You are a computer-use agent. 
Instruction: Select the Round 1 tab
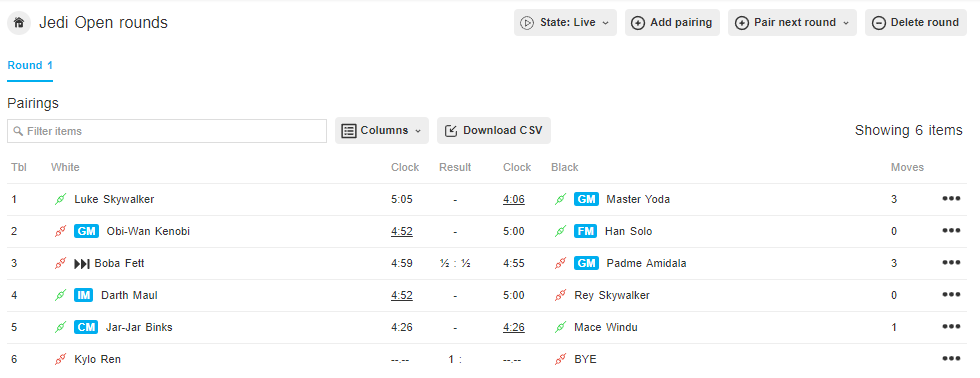click(30, 66)
